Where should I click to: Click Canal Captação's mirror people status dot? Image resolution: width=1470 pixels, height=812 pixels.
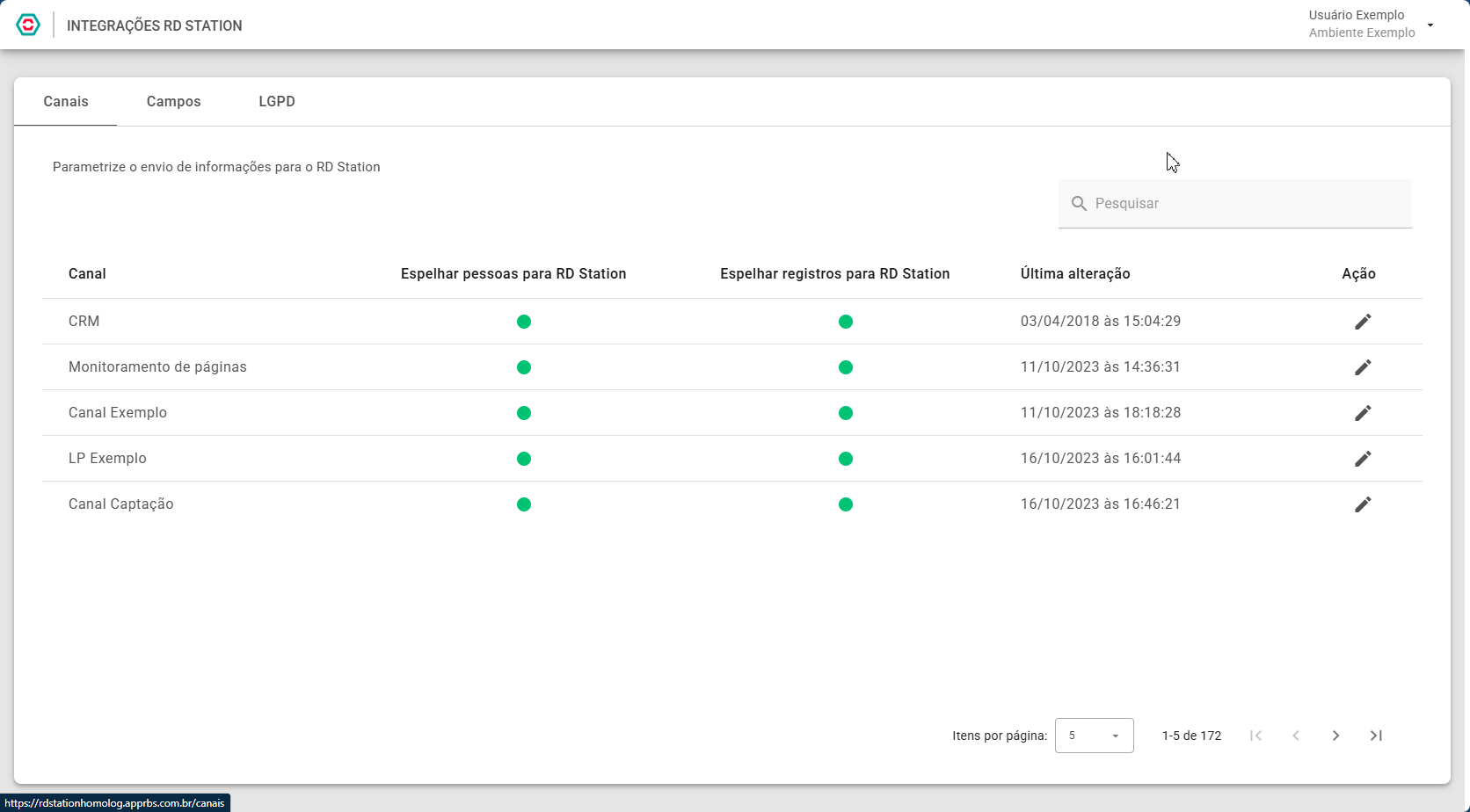click(524, 504)
